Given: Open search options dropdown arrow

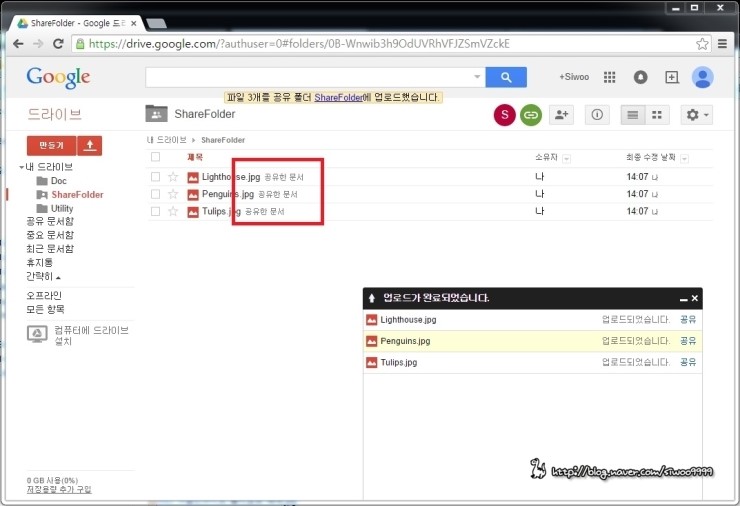Looking at the screenshot, I should click(x=477, y=77).
